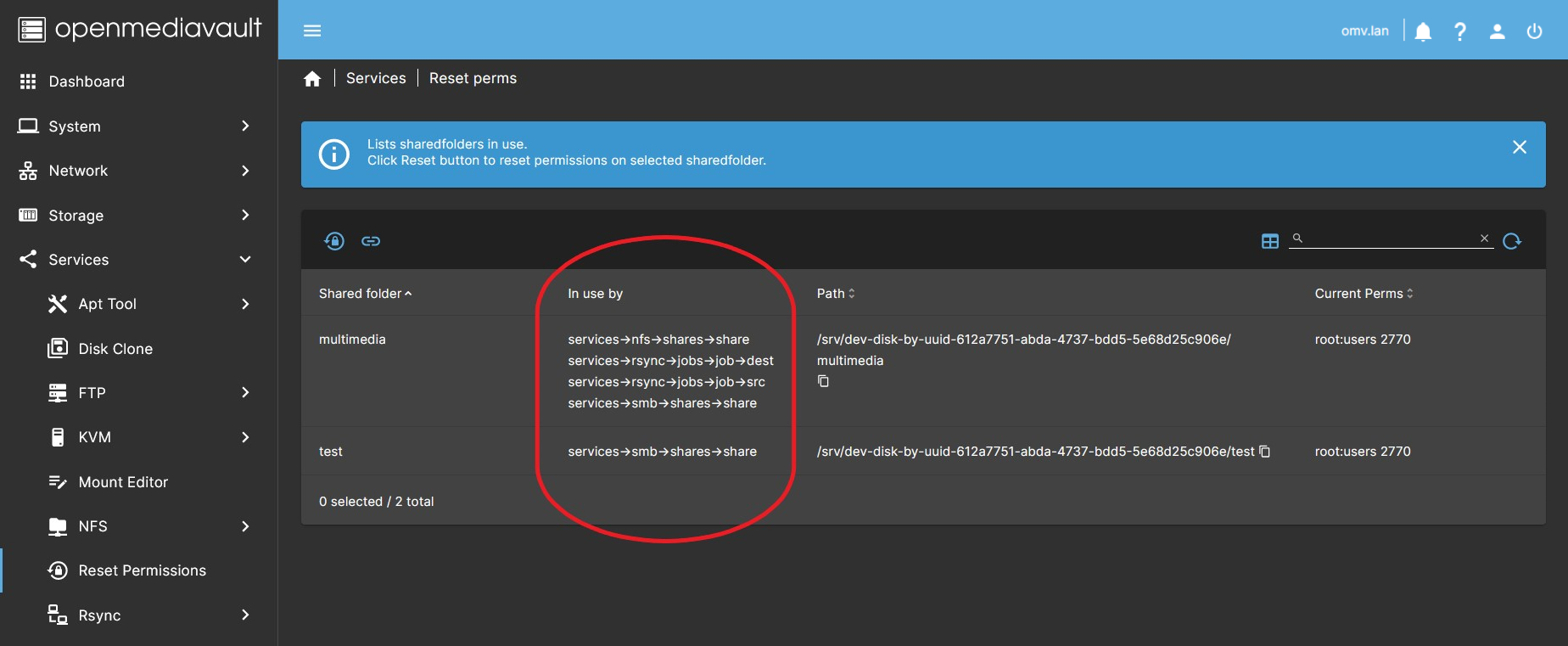Click the chain link toolbar icon
The width and height of the screenshot is (1568, 646).
click(371, 241)
